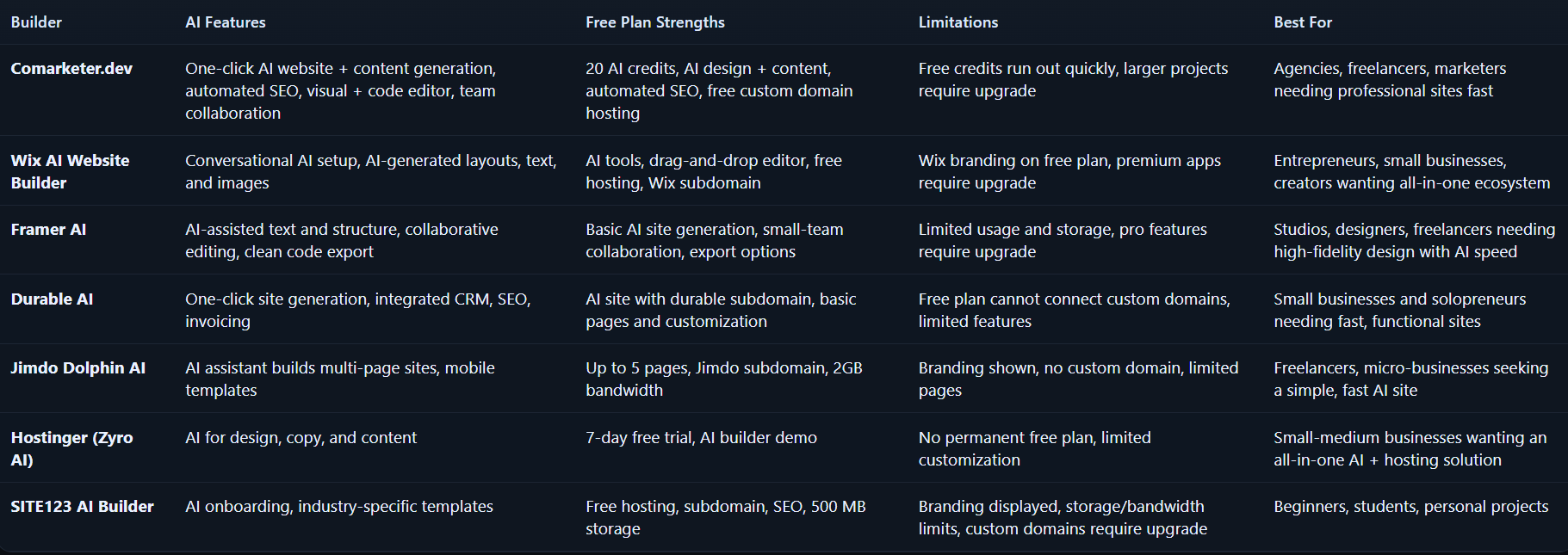
Task: Select the Jimdo Dolphin AI builder name
Action: 77,368
